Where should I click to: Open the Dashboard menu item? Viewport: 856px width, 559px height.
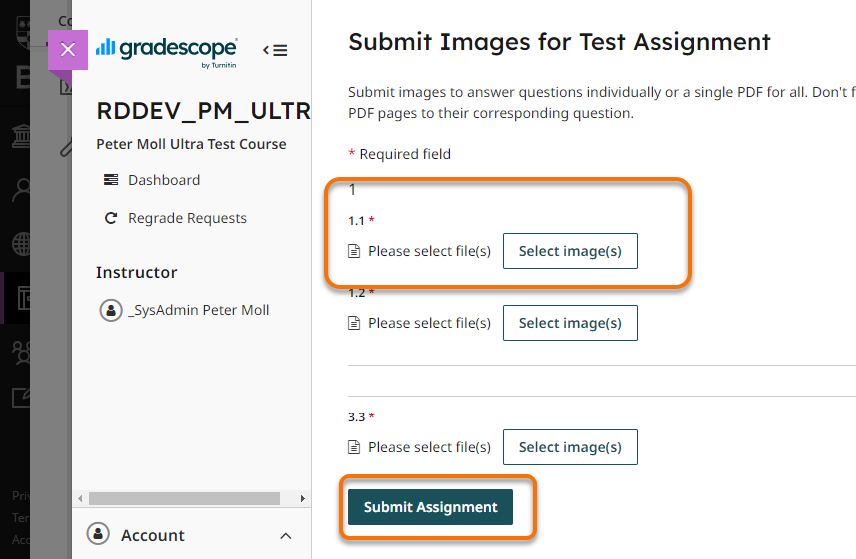tap(164, 180)
